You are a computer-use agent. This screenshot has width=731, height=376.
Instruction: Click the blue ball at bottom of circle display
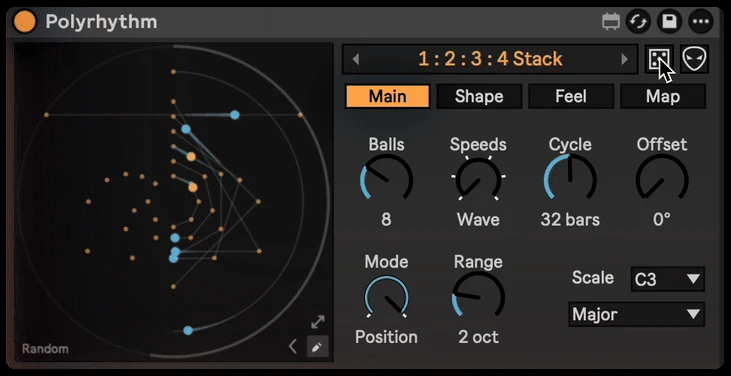click(x=188, y=330)
